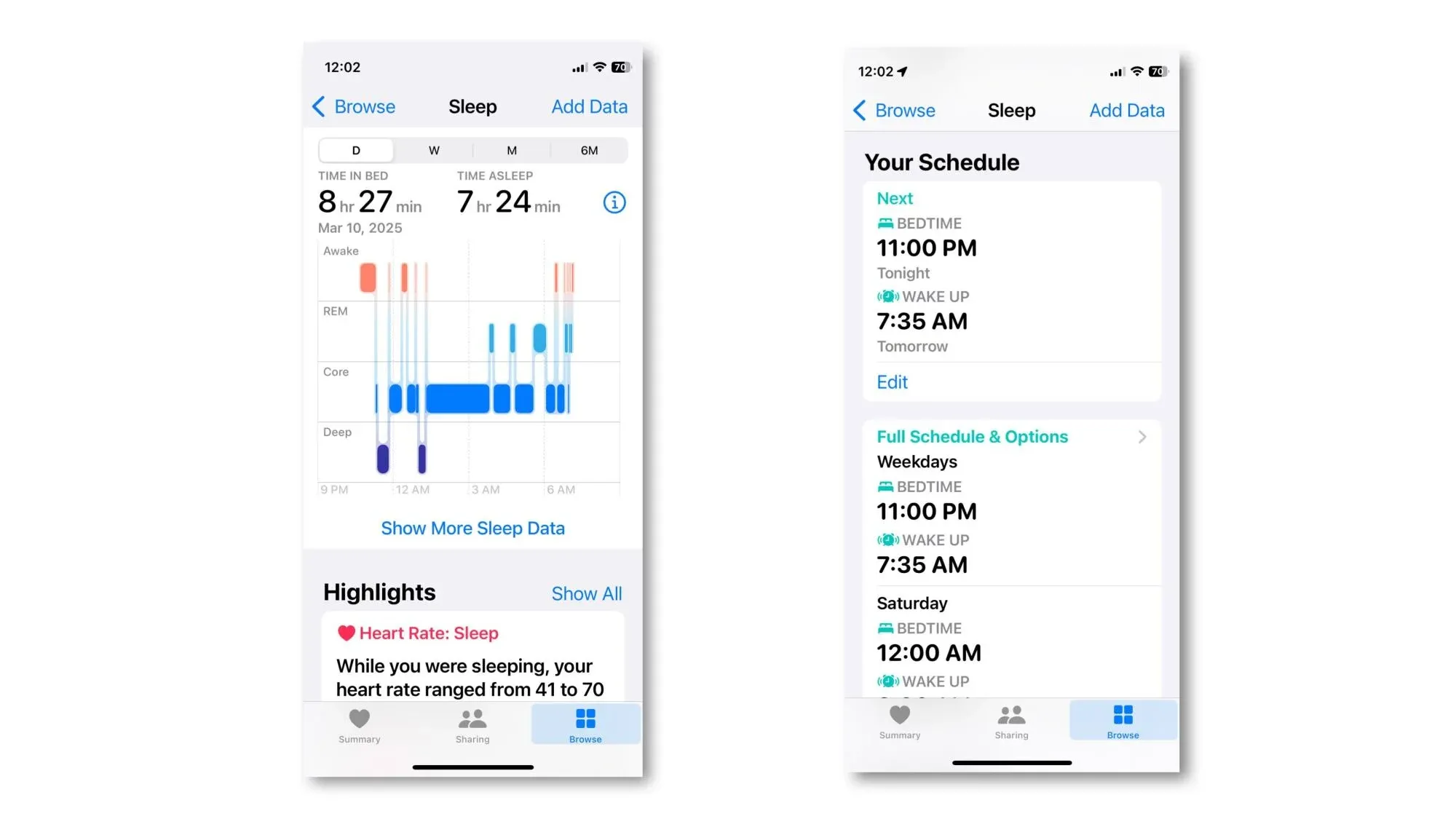This screenshot has height=819, width=1456.
Task: Tap Show More Sleep Data link
Action: pyautogui.click(x=473, y=528)
